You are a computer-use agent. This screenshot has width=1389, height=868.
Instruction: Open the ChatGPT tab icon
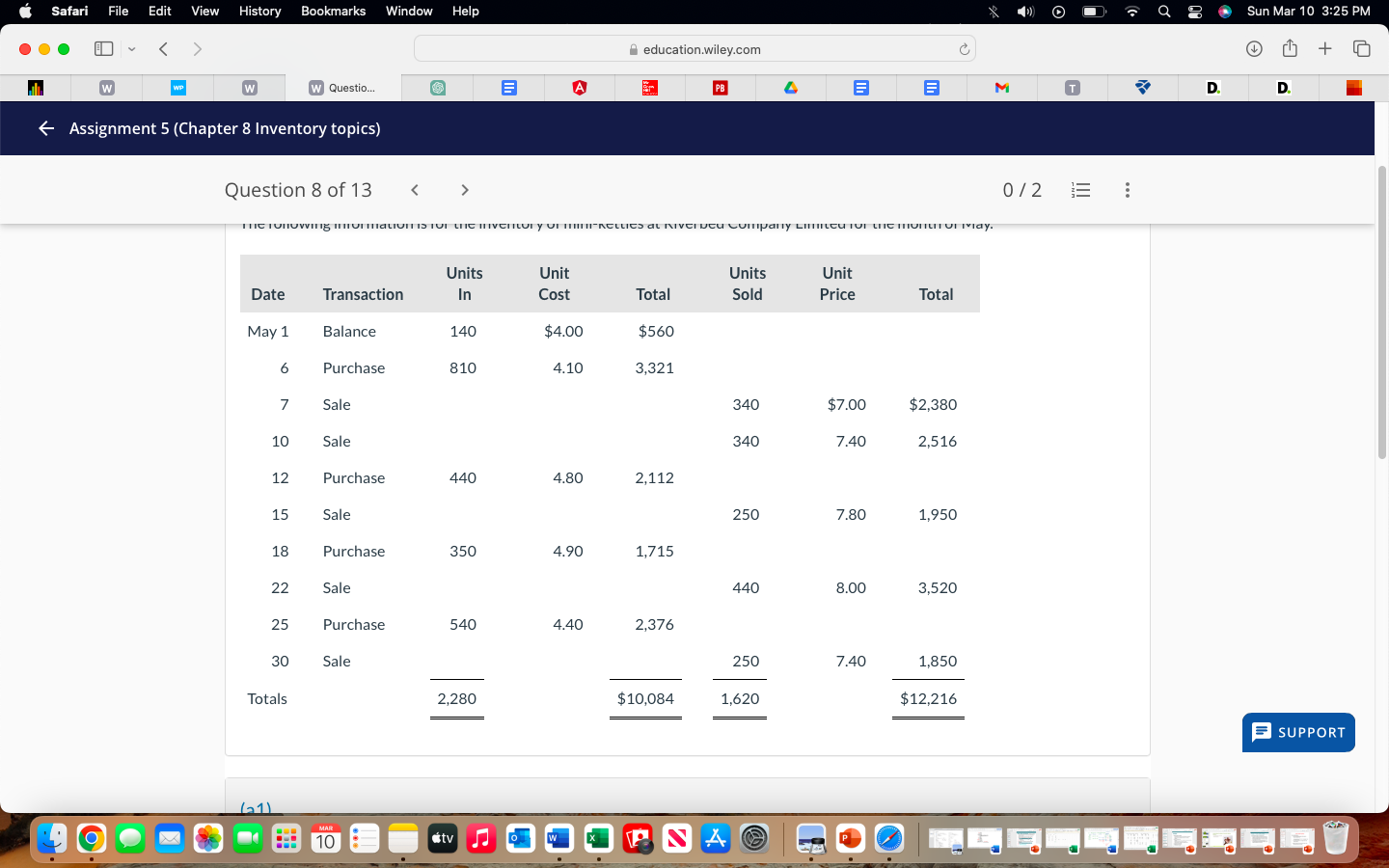(x=439, y=87)
